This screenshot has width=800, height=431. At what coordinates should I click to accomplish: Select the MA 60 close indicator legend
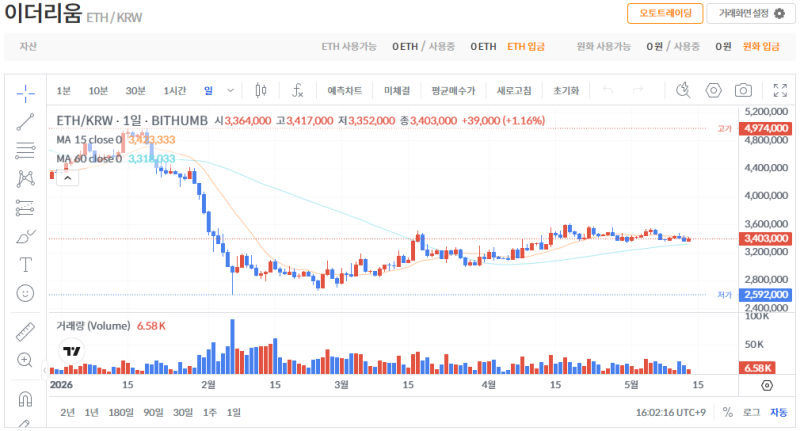tap(89, 159)
